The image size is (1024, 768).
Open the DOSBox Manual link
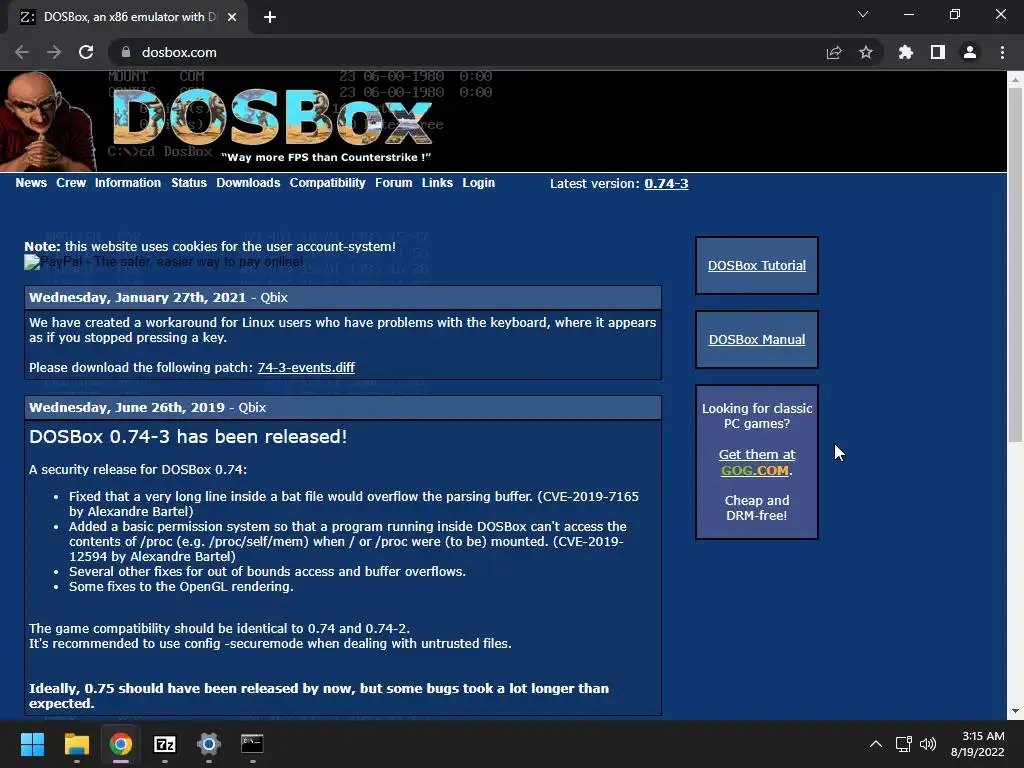coord(757,340)
